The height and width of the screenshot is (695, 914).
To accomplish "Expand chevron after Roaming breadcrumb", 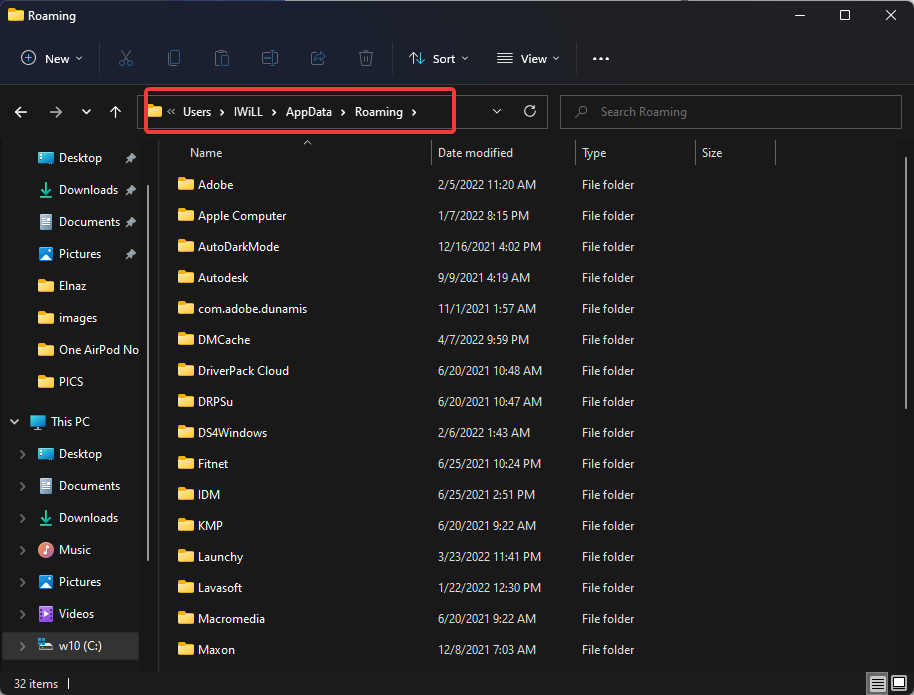I will 414,112.
